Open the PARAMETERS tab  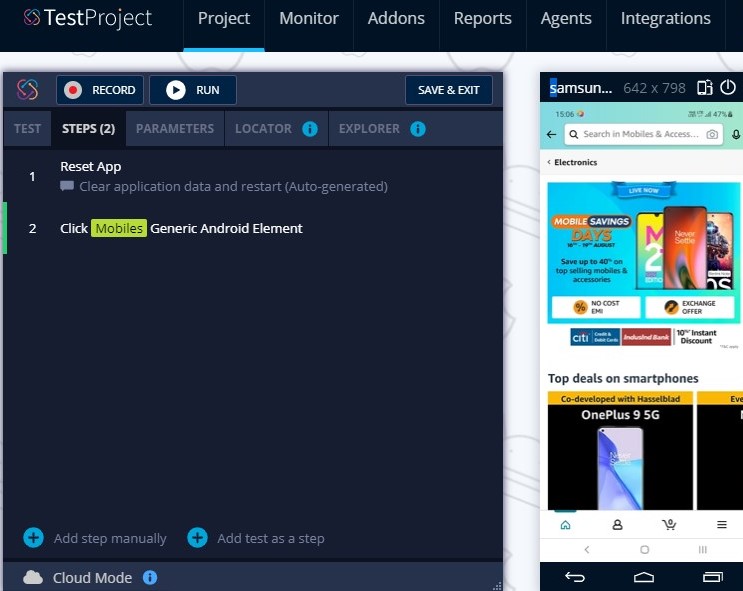point(175,129)
